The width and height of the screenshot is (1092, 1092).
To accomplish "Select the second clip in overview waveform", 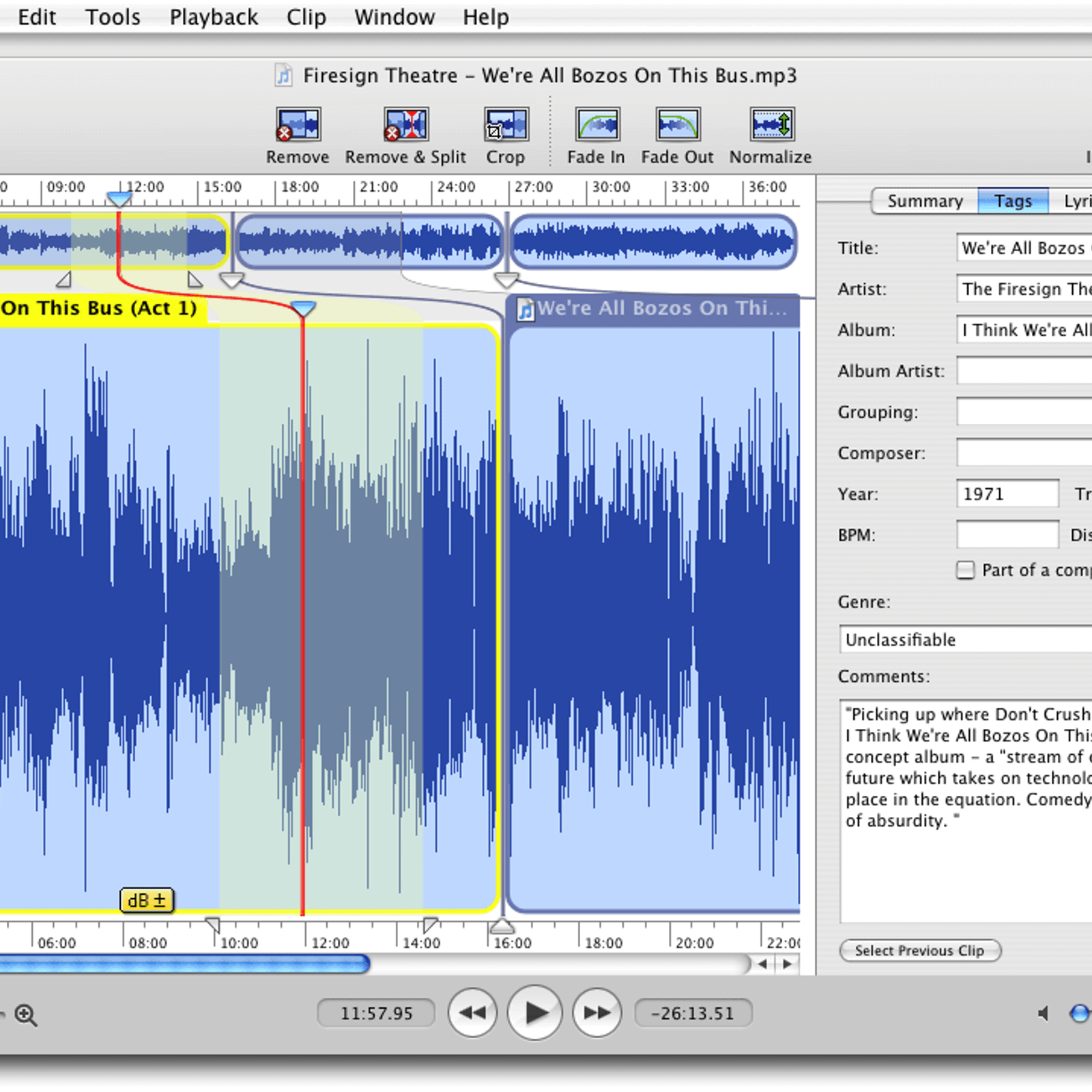I will [x=369, y=241].
